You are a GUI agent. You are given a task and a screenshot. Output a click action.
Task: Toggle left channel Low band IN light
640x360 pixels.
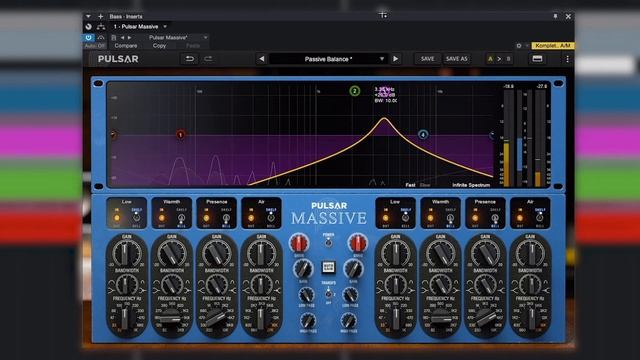117,218
